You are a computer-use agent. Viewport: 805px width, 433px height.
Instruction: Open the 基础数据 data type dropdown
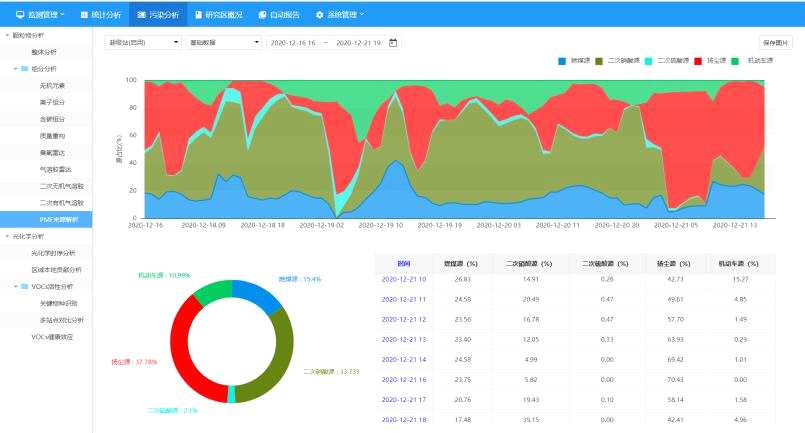coord(224,42)
